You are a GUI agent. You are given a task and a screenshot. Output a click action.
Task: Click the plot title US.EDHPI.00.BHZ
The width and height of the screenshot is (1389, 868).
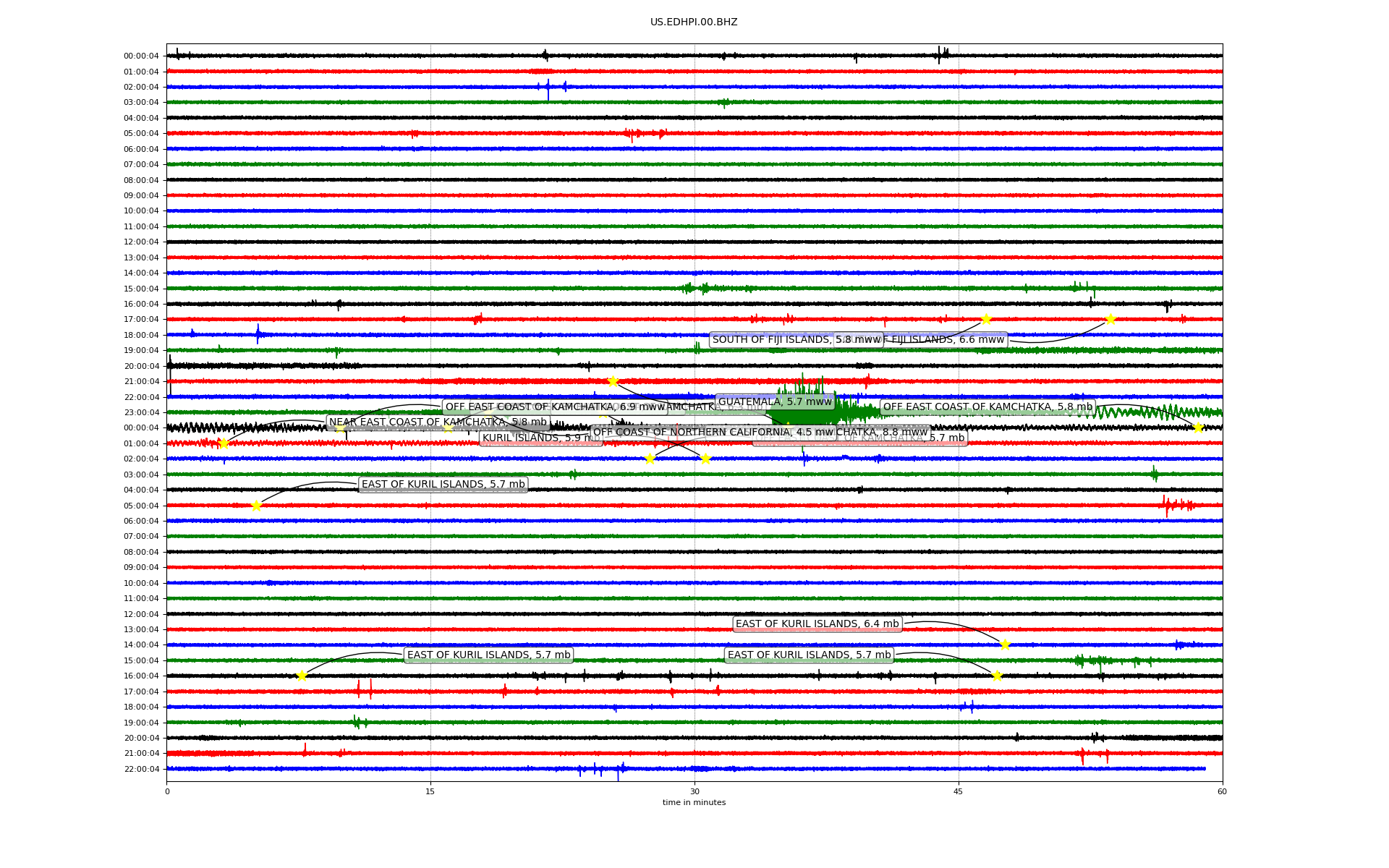tap(694, 22)
